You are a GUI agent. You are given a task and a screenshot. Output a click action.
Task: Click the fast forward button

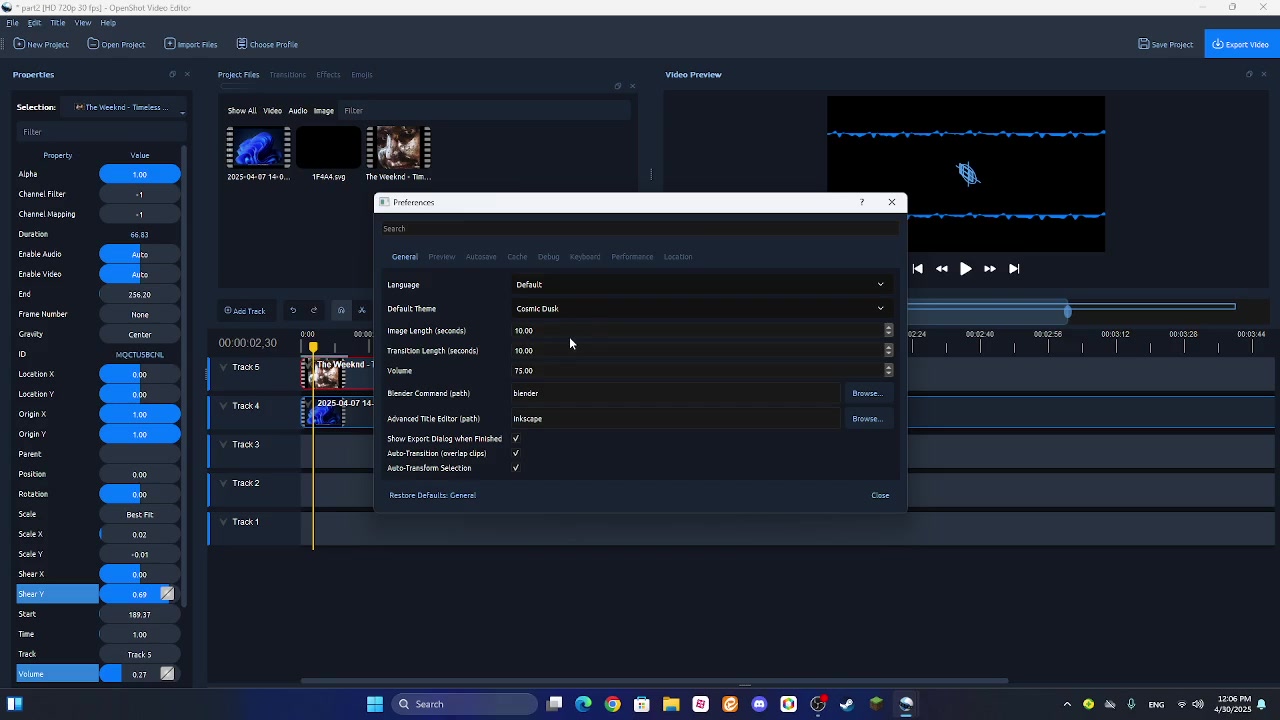pos(990,269)
